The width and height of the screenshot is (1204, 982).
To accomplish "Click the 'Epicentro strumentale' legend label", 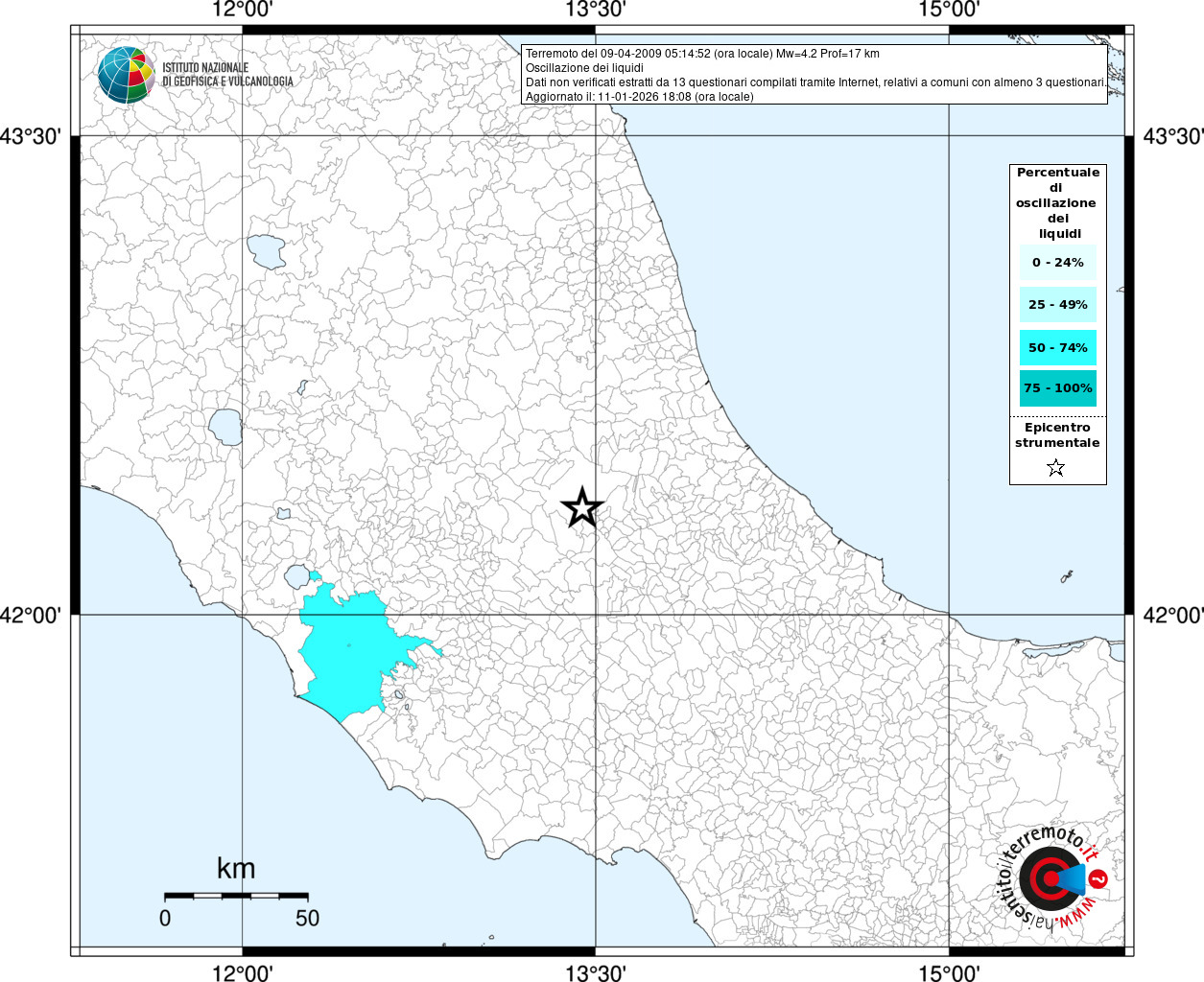I will (x=1057, y=435).
